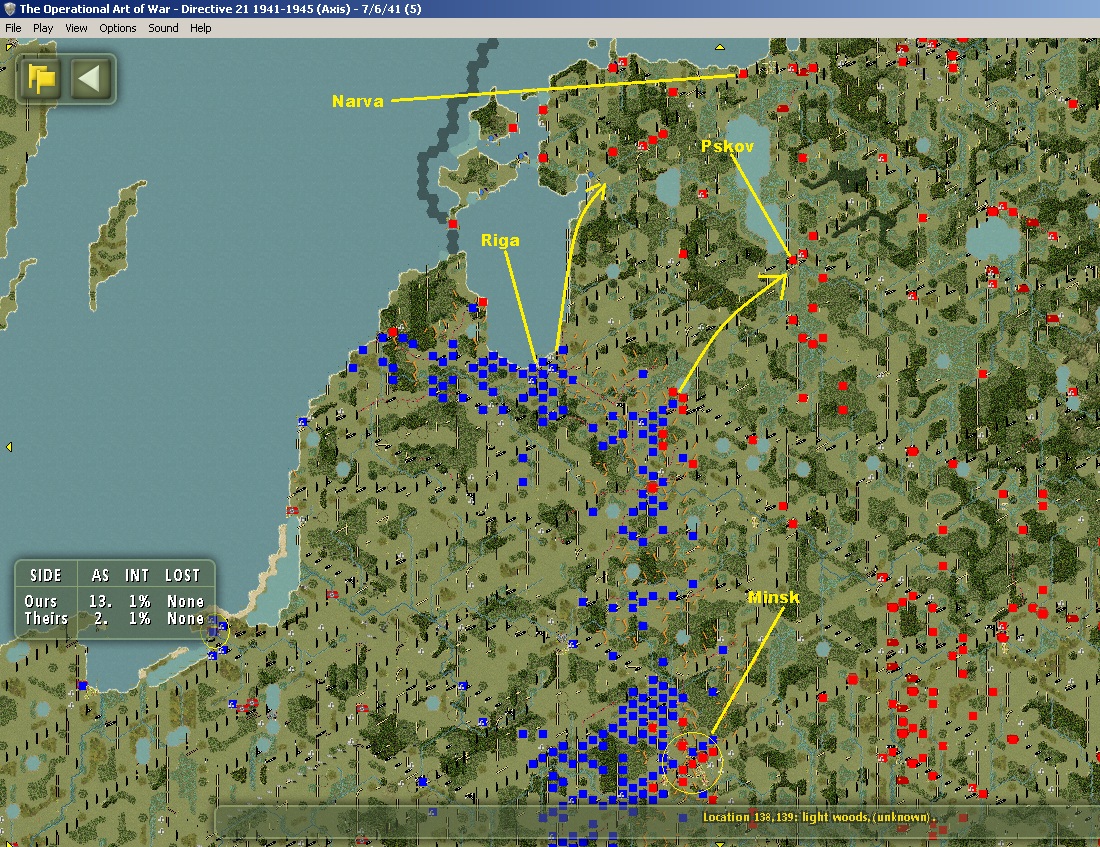Click the map scroll-left arrow at left edge
This screenshot has width=1100, height=847.
coord(8,446)
